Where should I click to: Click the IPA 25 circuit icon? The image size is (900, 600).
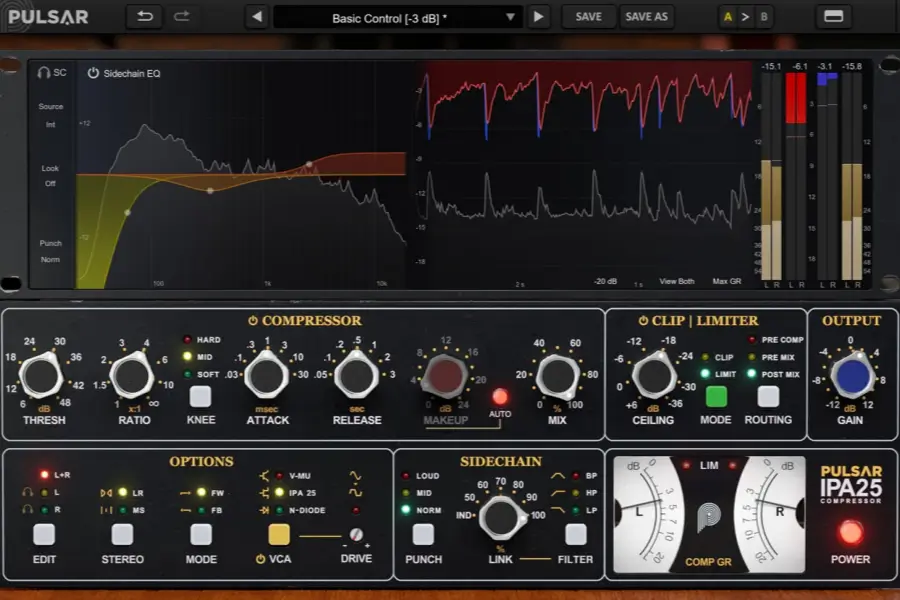[264, 493]
